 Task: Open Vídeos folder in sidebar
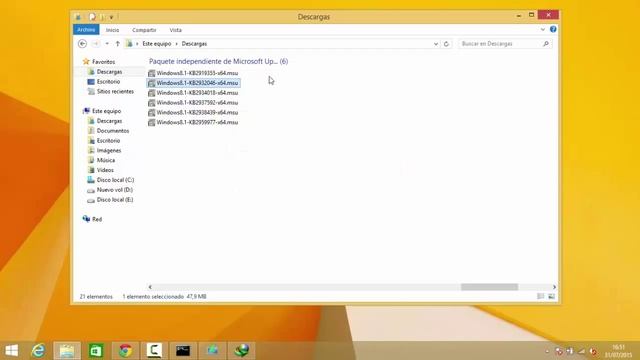tap(105, 170)
